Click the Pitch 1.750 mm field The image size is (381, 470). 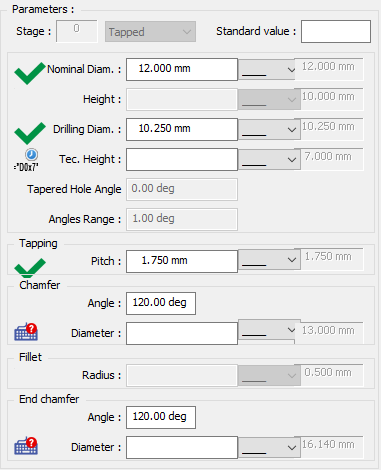(182, 261)
